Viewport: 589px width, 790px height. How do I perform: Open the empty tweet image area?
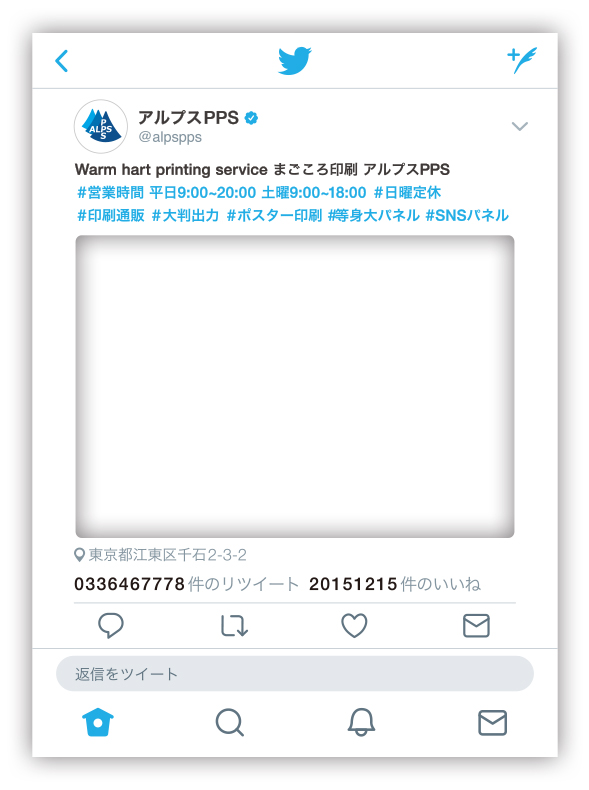(295, 386)
